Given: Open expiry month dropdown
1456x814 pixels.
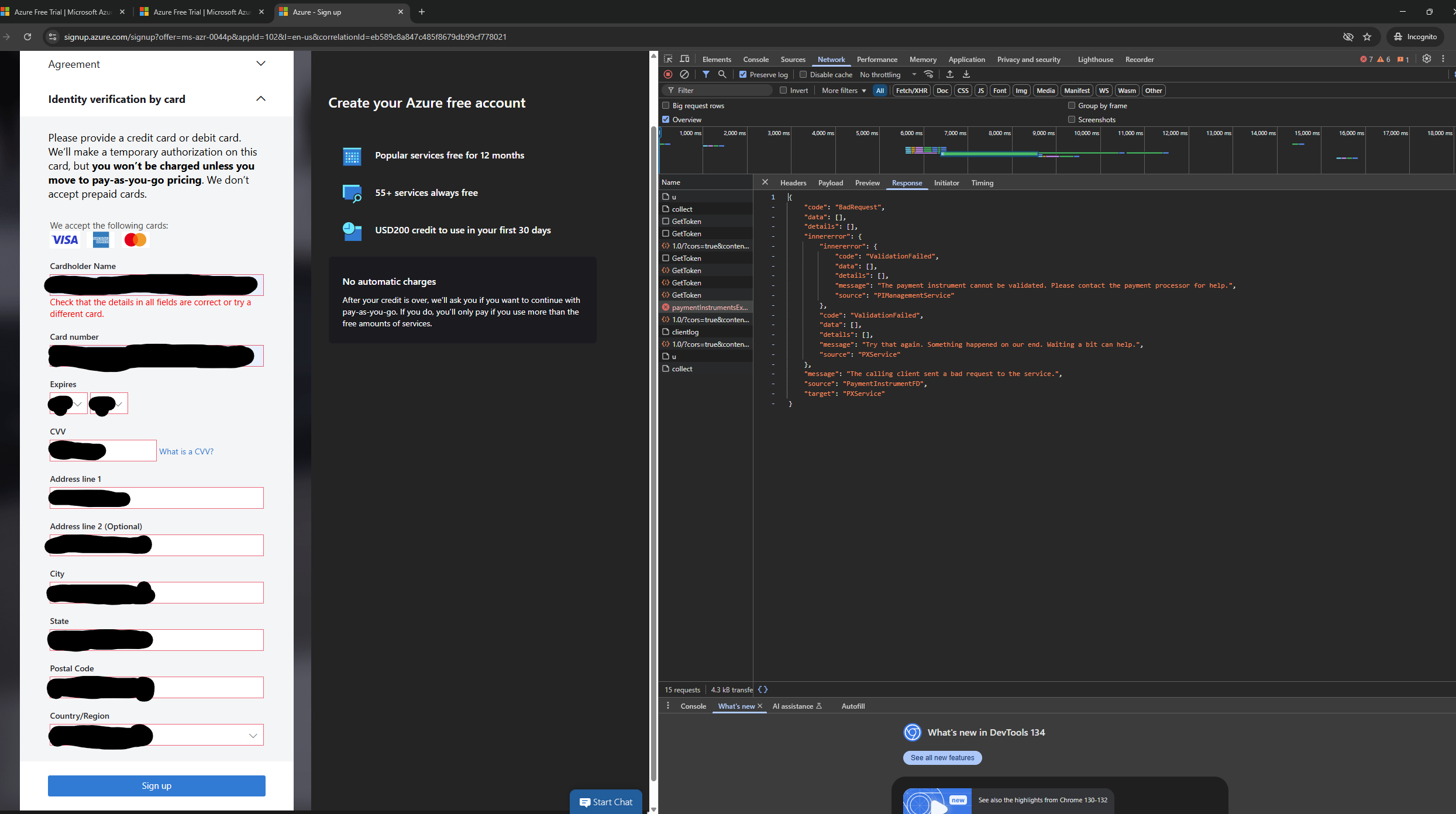Looking at the screenshot, I should coord(68,403).
